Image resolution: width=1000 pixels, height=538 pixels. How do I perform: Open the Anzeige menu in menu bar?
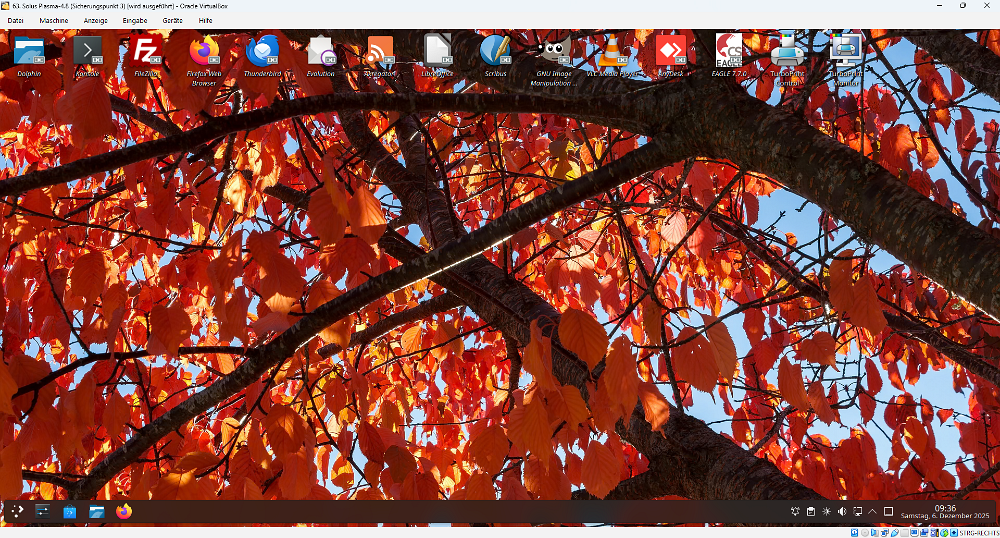coord(96,20)
